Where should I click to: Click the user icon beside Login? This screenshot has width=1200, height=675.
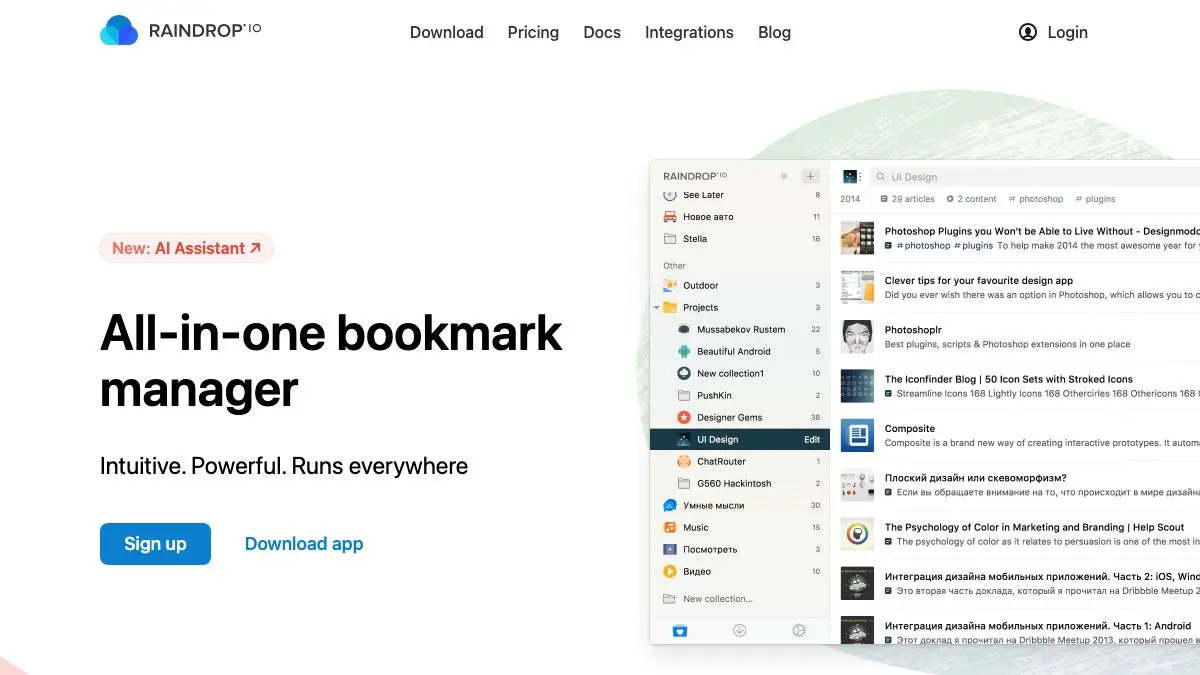tap(1028, 32)
